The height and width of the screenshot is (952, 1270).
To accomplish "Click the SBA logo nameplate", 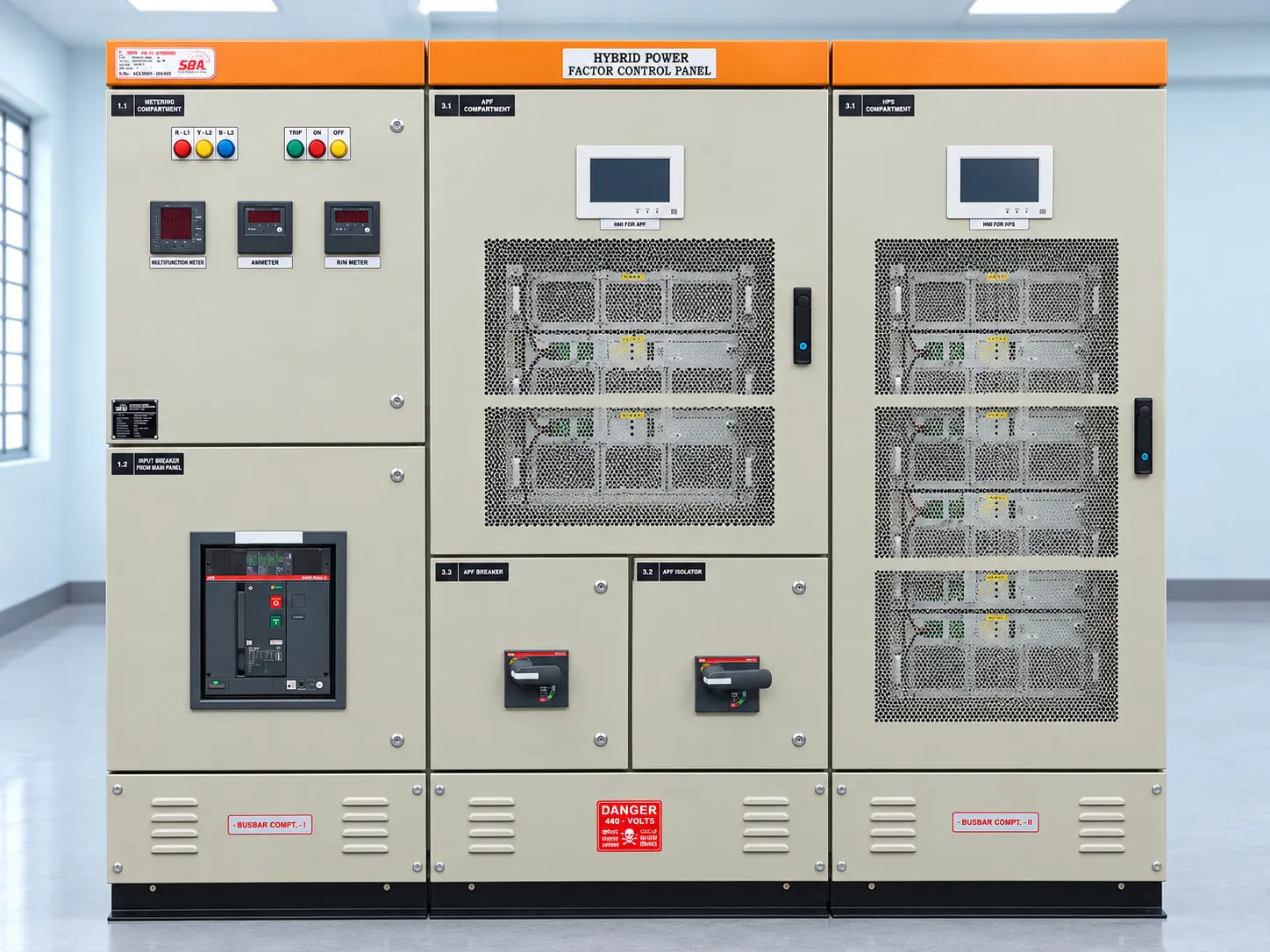I will (x=165, y=63).
